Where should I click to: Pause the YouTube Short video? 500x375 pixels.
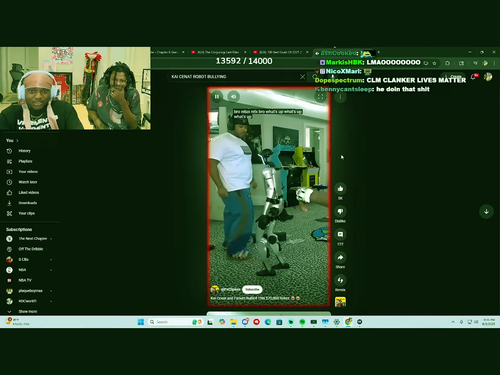217,97
